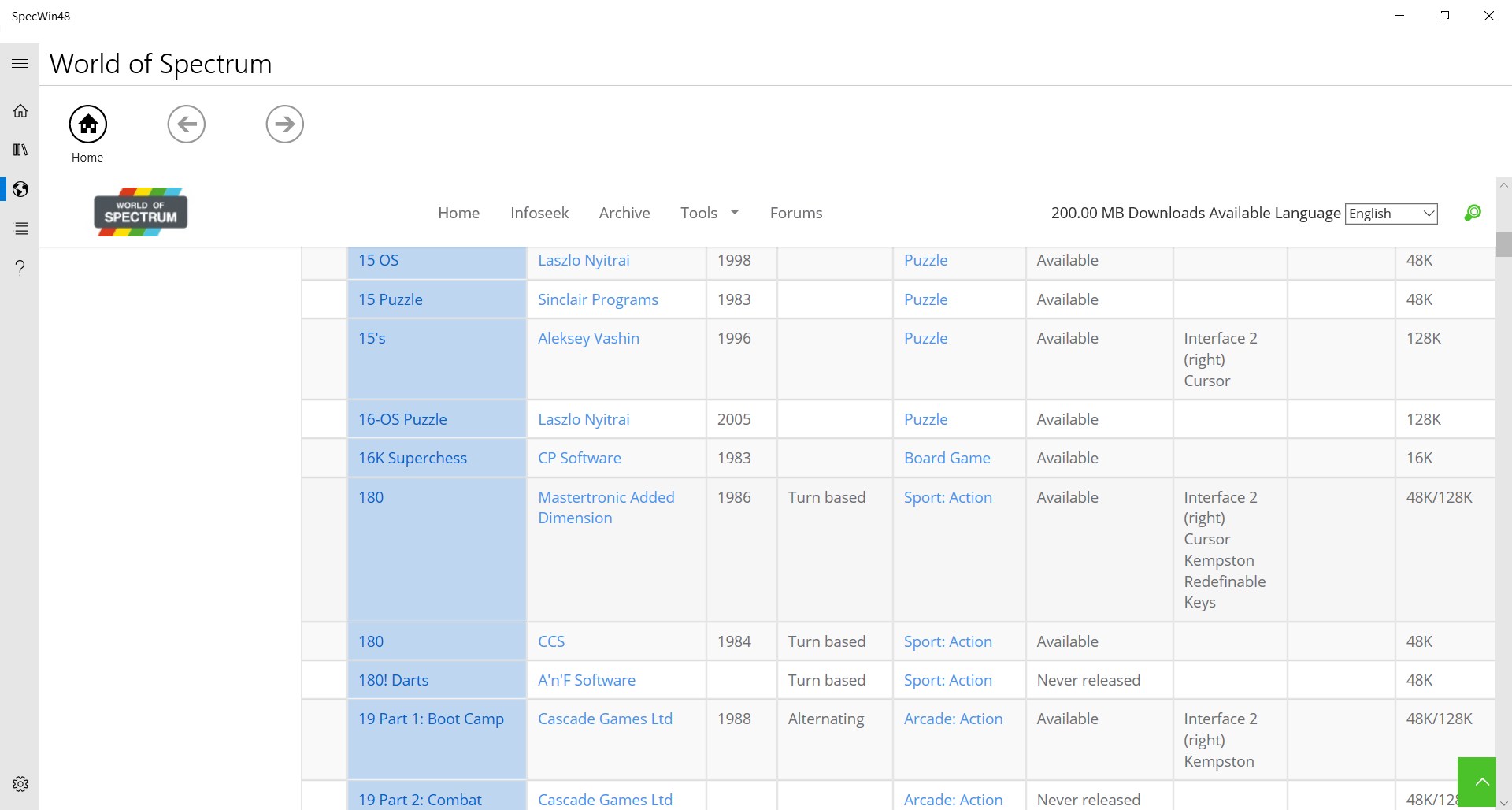Open the hamburger navigation menu
The height and width of the screenshot is (810, 1512).
tap(20, 64)
